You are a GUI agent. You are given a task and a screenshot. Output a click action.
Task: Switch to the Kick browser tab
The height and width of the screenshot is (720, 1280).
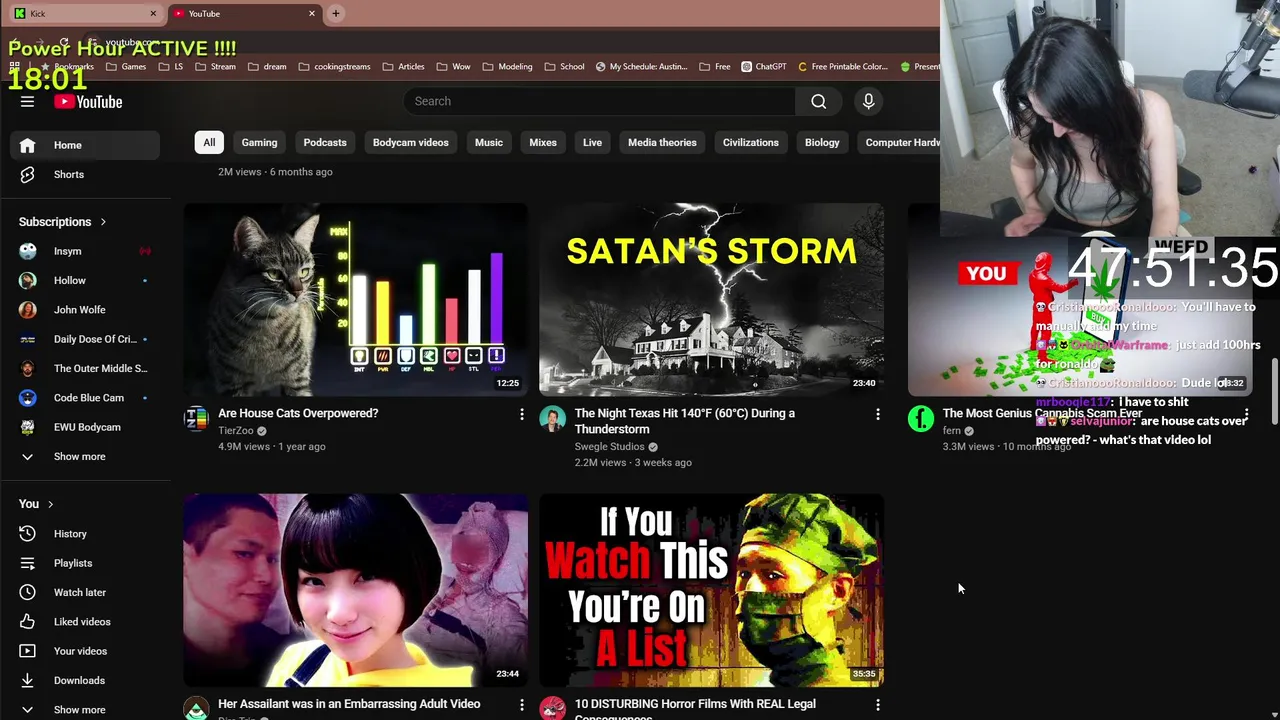pos(83,13)
